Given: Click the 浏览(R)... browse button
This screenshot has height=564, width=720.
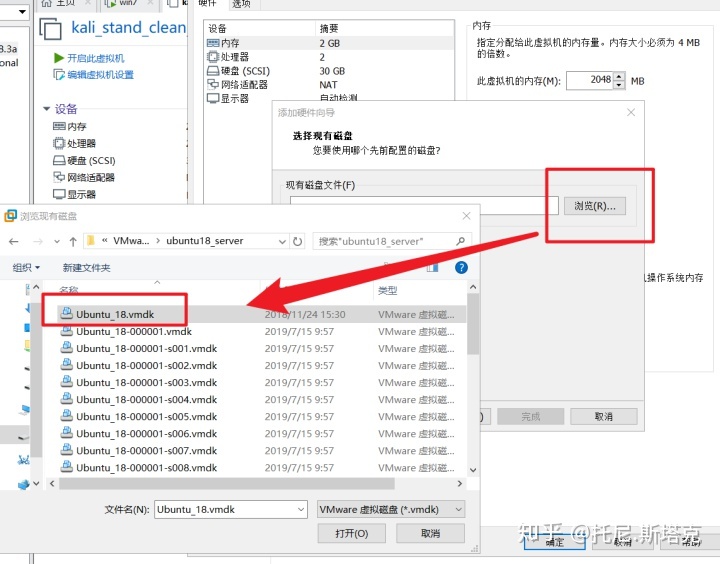Looking at the screenshot, I should [595, 206].
